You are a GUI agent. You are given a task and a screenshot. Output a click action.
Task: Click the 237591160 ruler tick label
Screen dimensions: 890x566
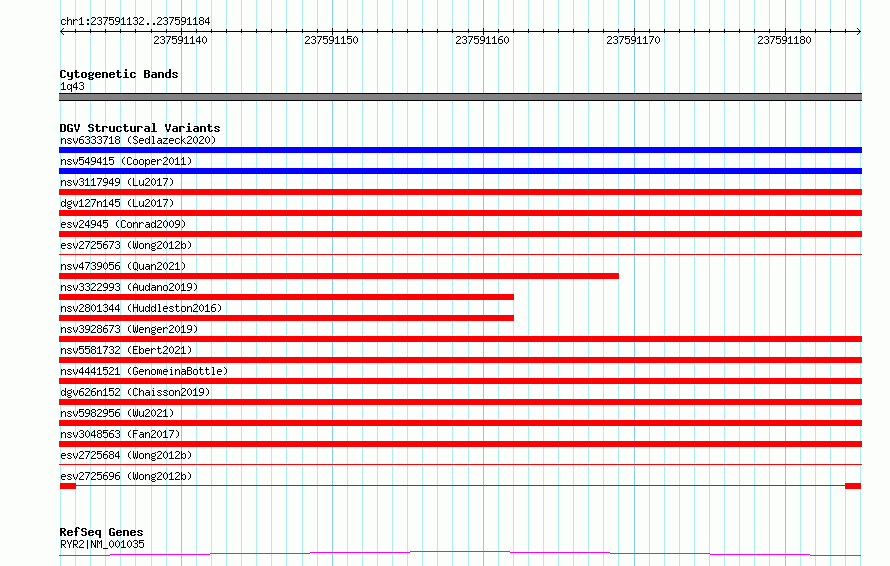[x=482, y=40]
